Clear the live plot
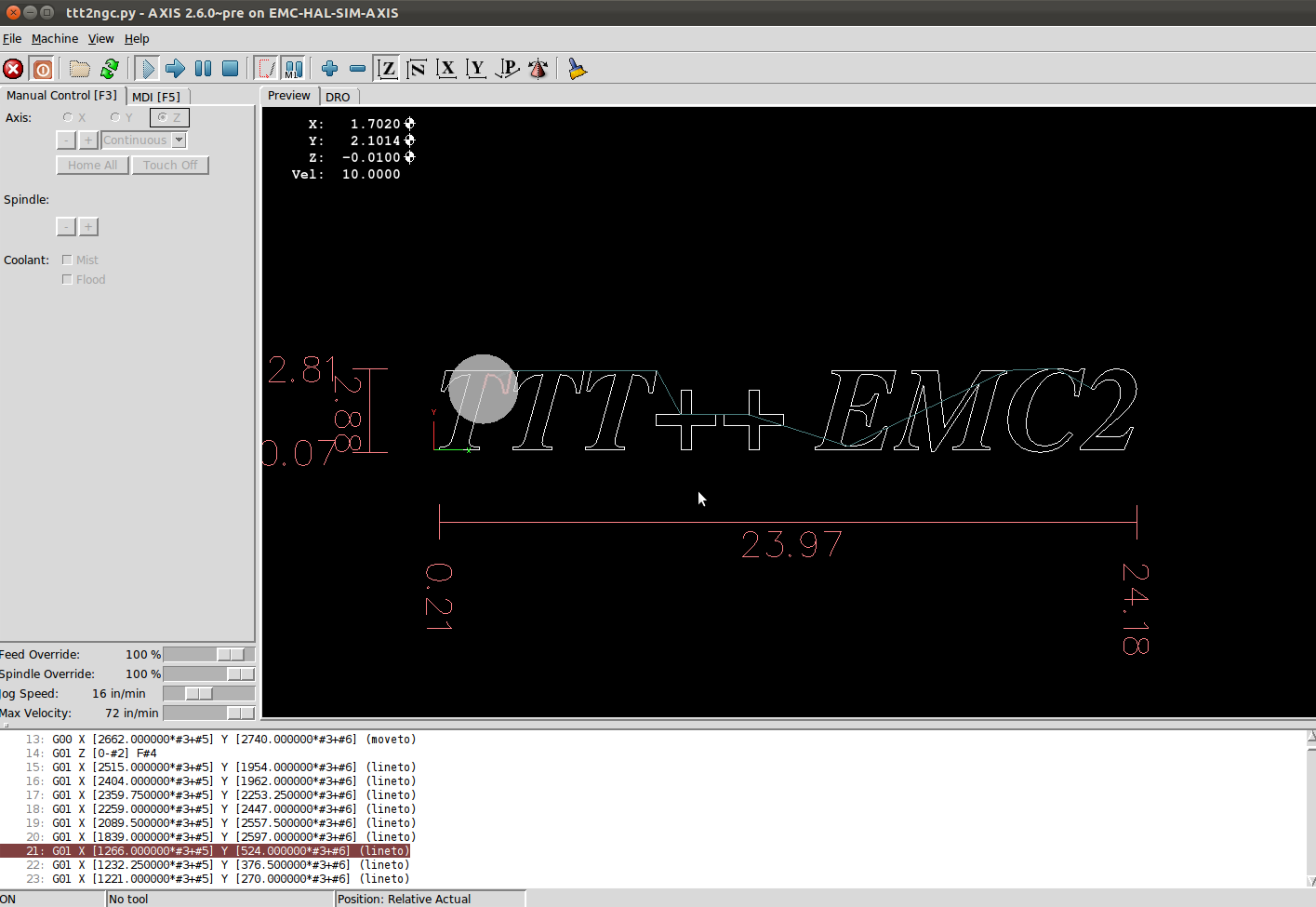The width and height of the screenshot is (1316, 907). coord(577,69)
